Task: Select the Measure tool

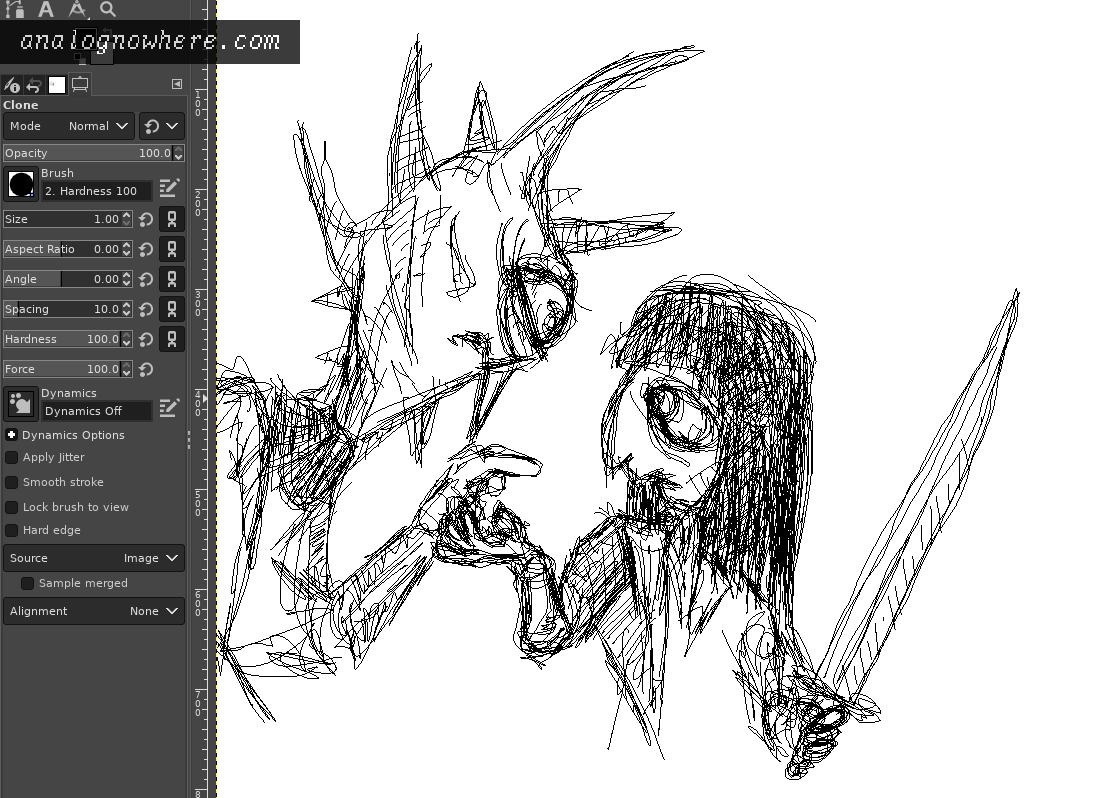Action: point(77,10)
